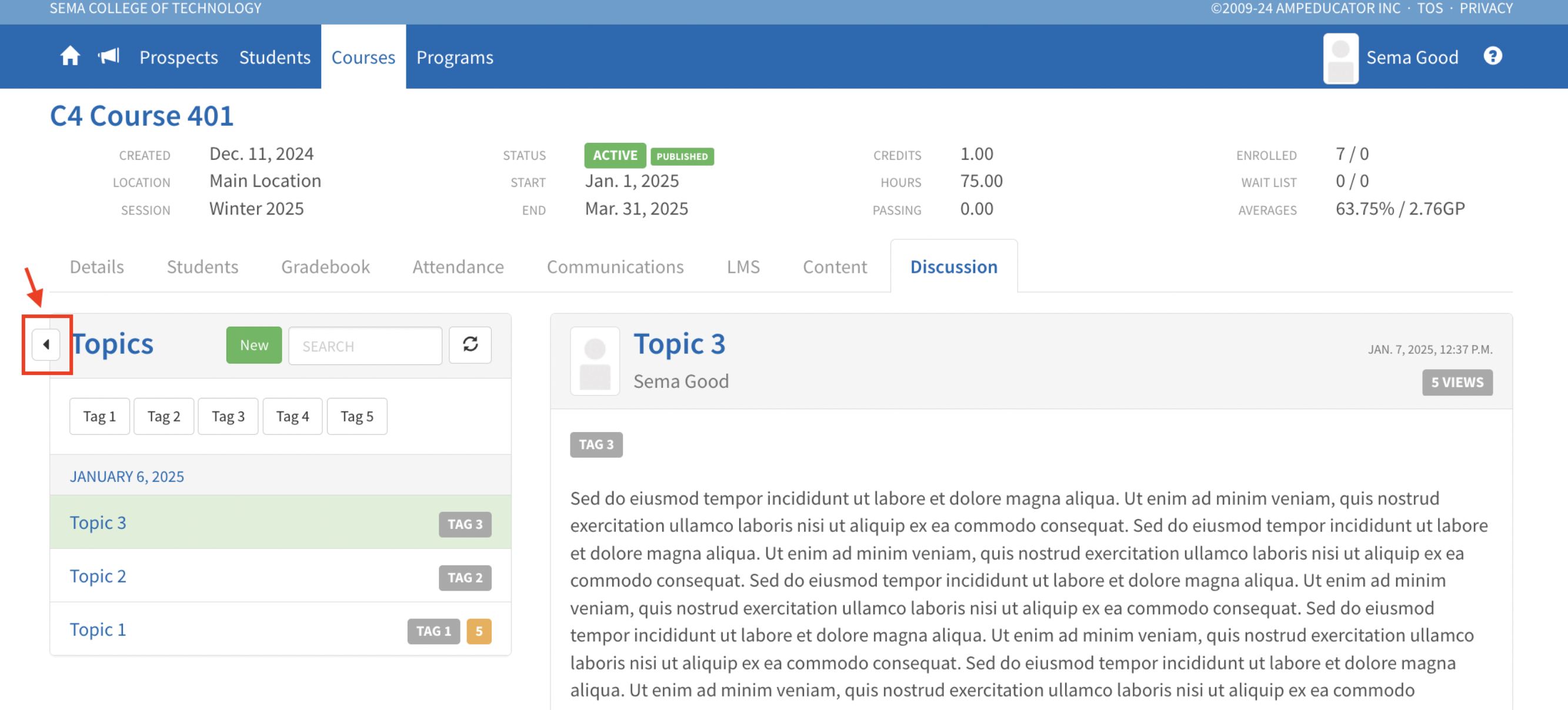Toggle the Tag 3 filter

pyautogui.click(x=228, y=417)
